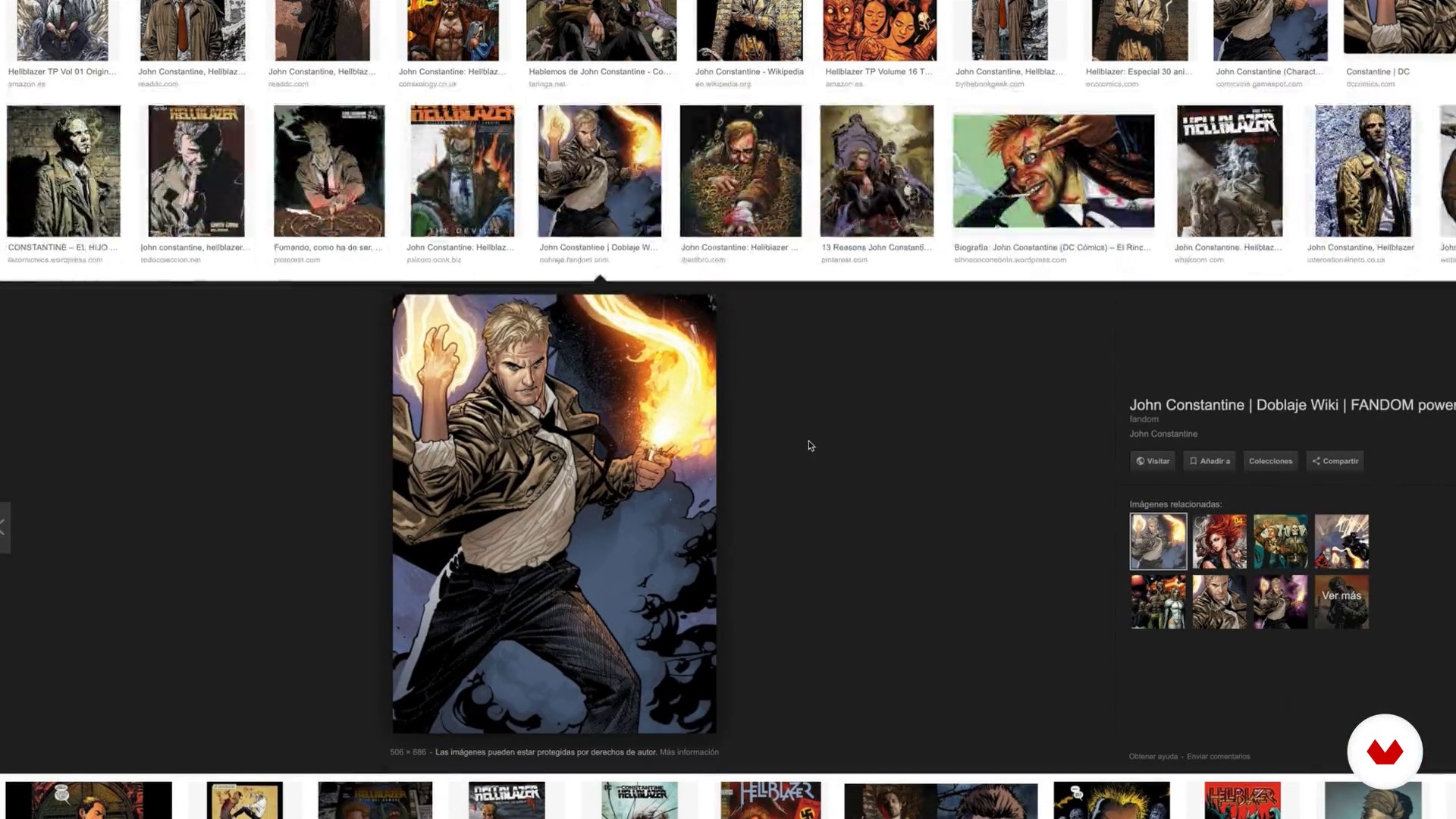Click source text 'en.wikipedia.org'

[723, 84]
